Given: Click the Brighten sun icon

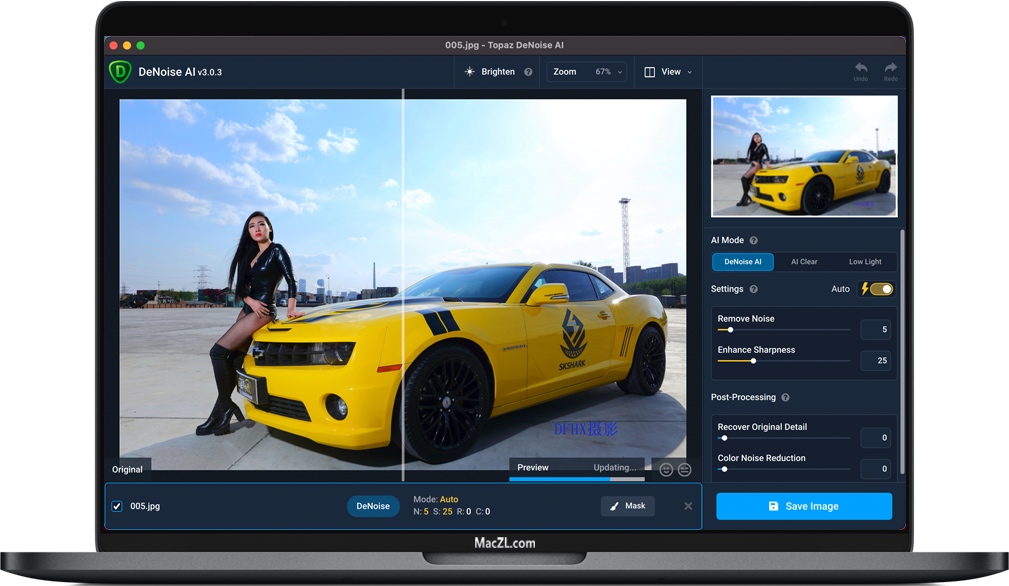Looking at the screenshot, I should pyautogui.click(x=470, y=72).
